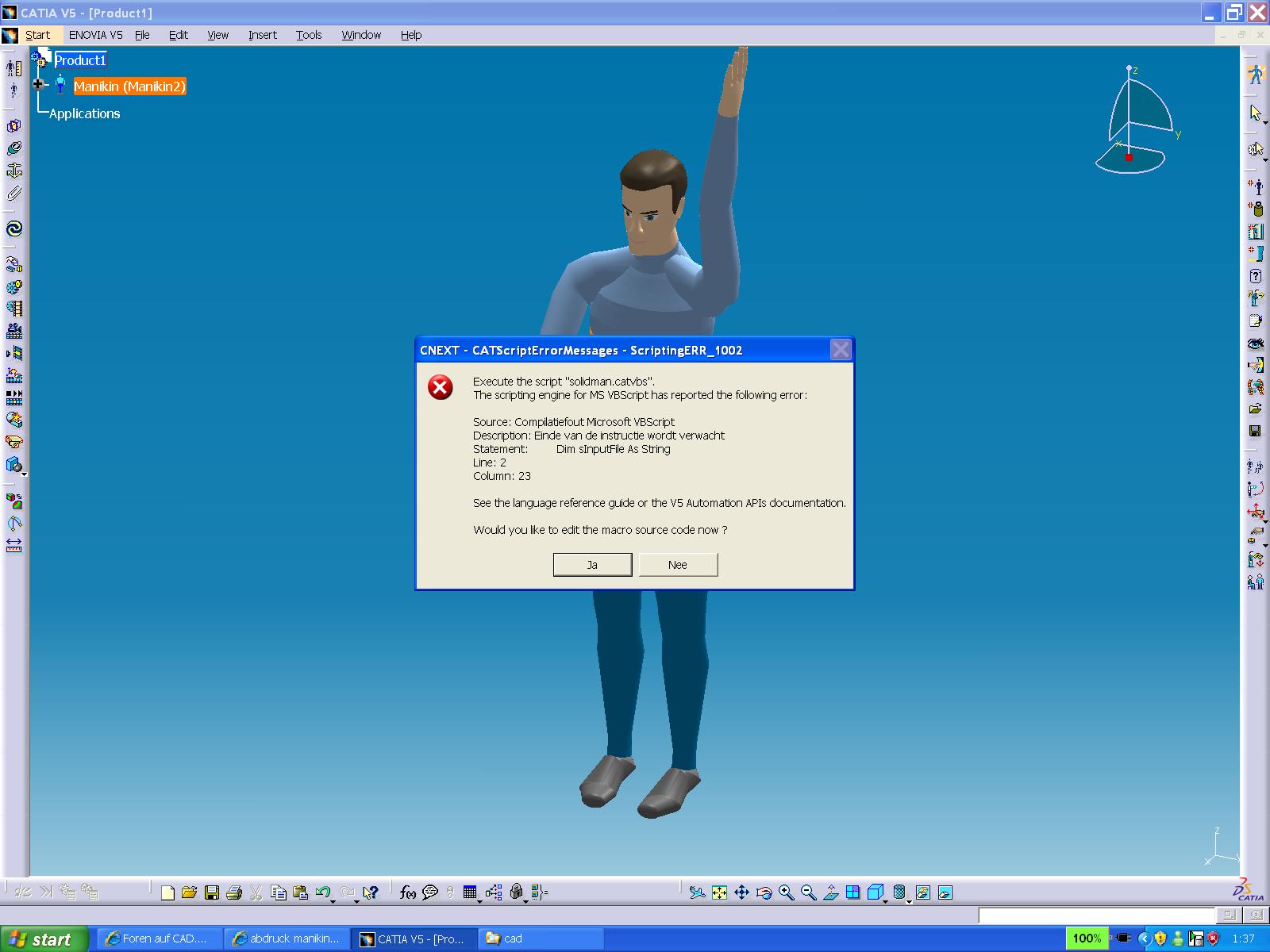Screen dimensions: 1270x952
Task: Switch to 'Foren auf CAD...' taskbar window
Action: point(160,939)
